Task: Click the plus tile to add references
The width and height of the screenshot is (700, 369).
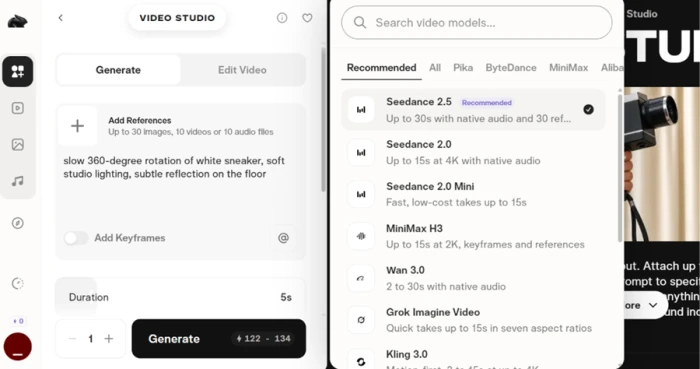Action: point(77,126)
